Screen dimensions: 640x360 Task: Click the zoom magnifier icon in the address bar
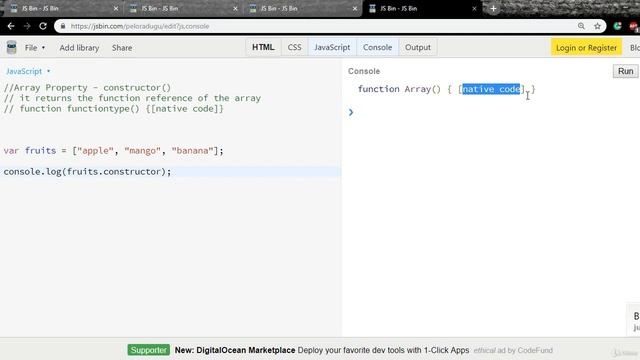581,26
